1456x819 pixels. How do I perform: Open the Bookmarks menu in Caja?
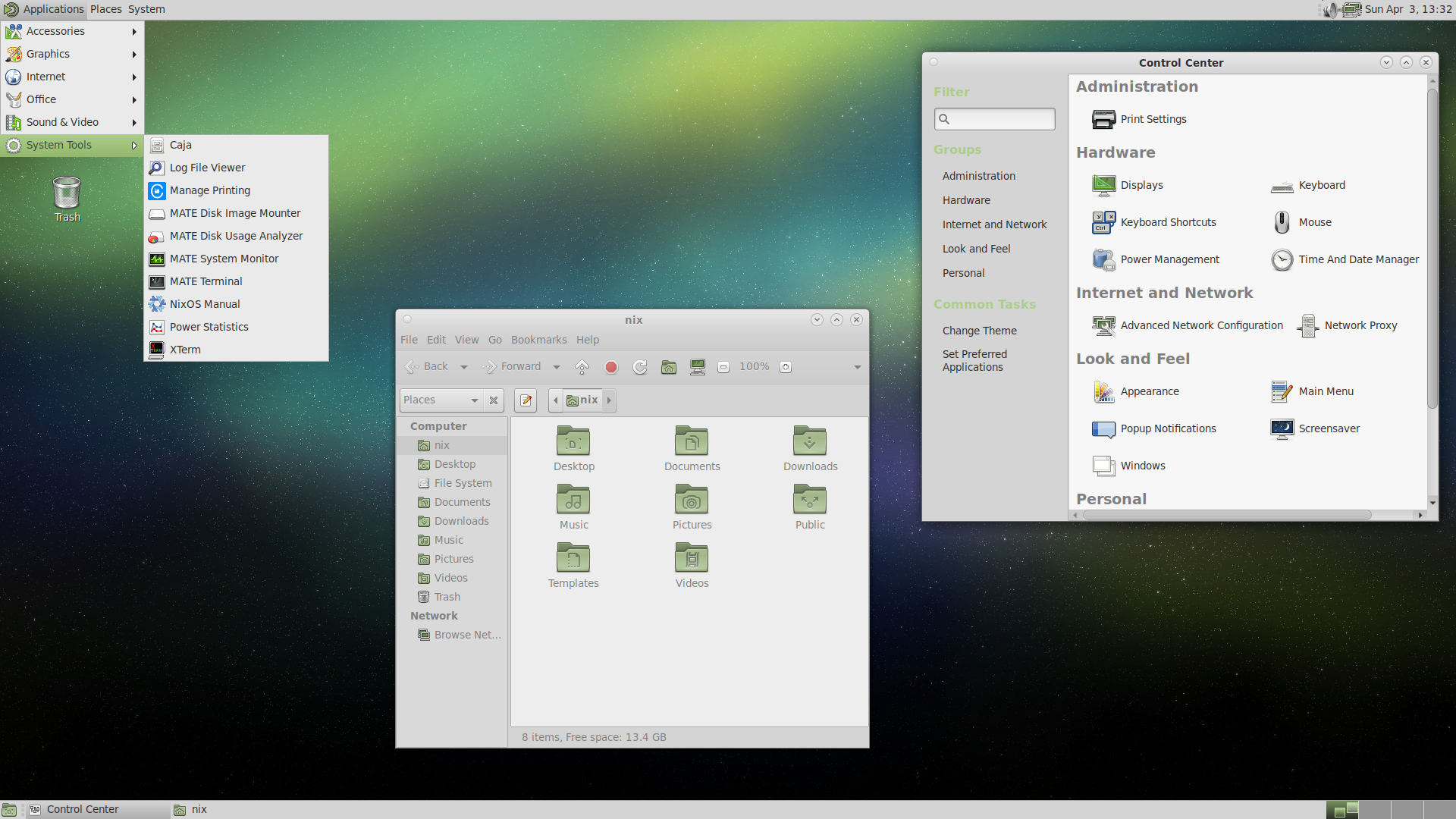538,340
